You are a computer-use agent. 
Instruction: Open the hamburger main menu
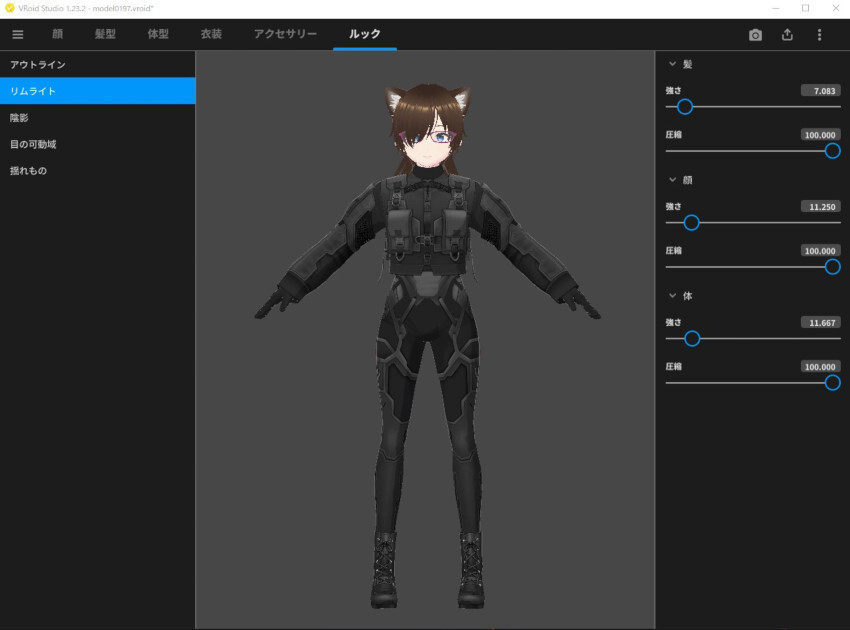[x=17, y=34]
